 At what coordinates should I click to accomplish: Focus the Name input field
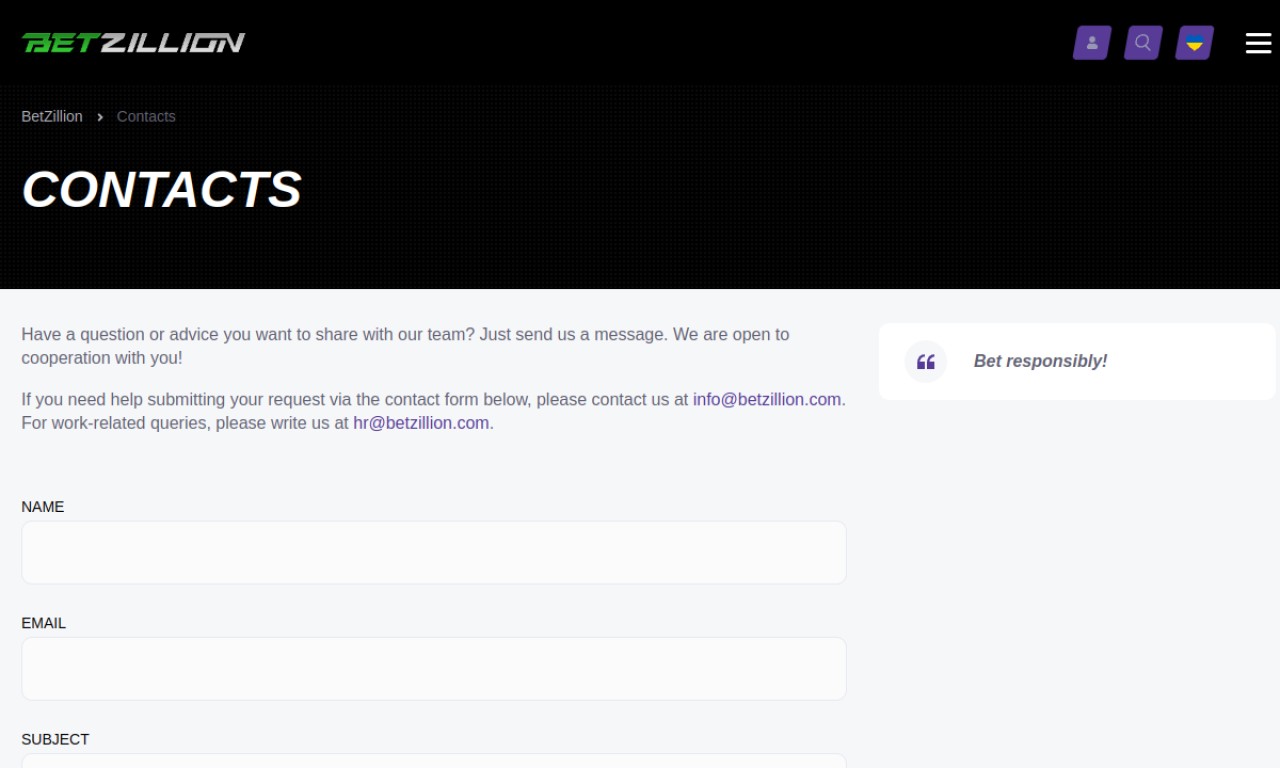click(x=434, y=552)
